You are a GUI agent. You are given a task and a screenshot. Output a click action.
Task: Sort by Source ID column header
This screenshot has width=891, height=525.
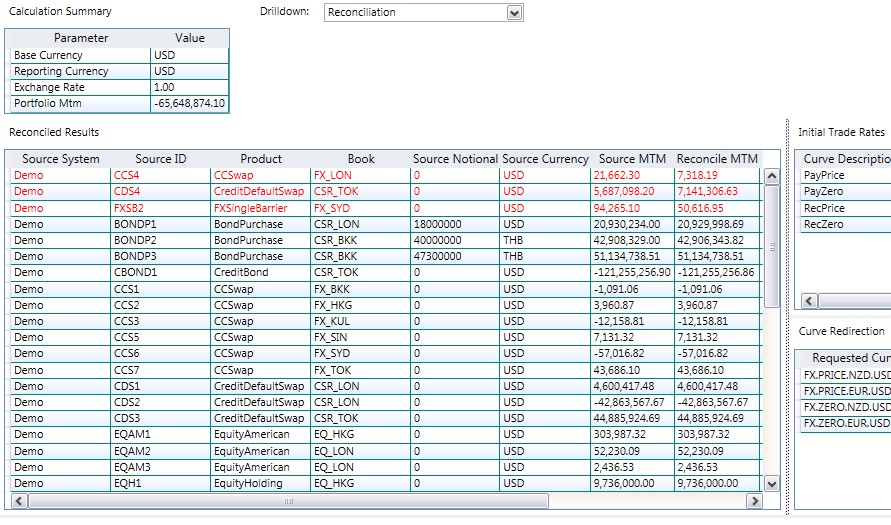click(x=160, y=159)
